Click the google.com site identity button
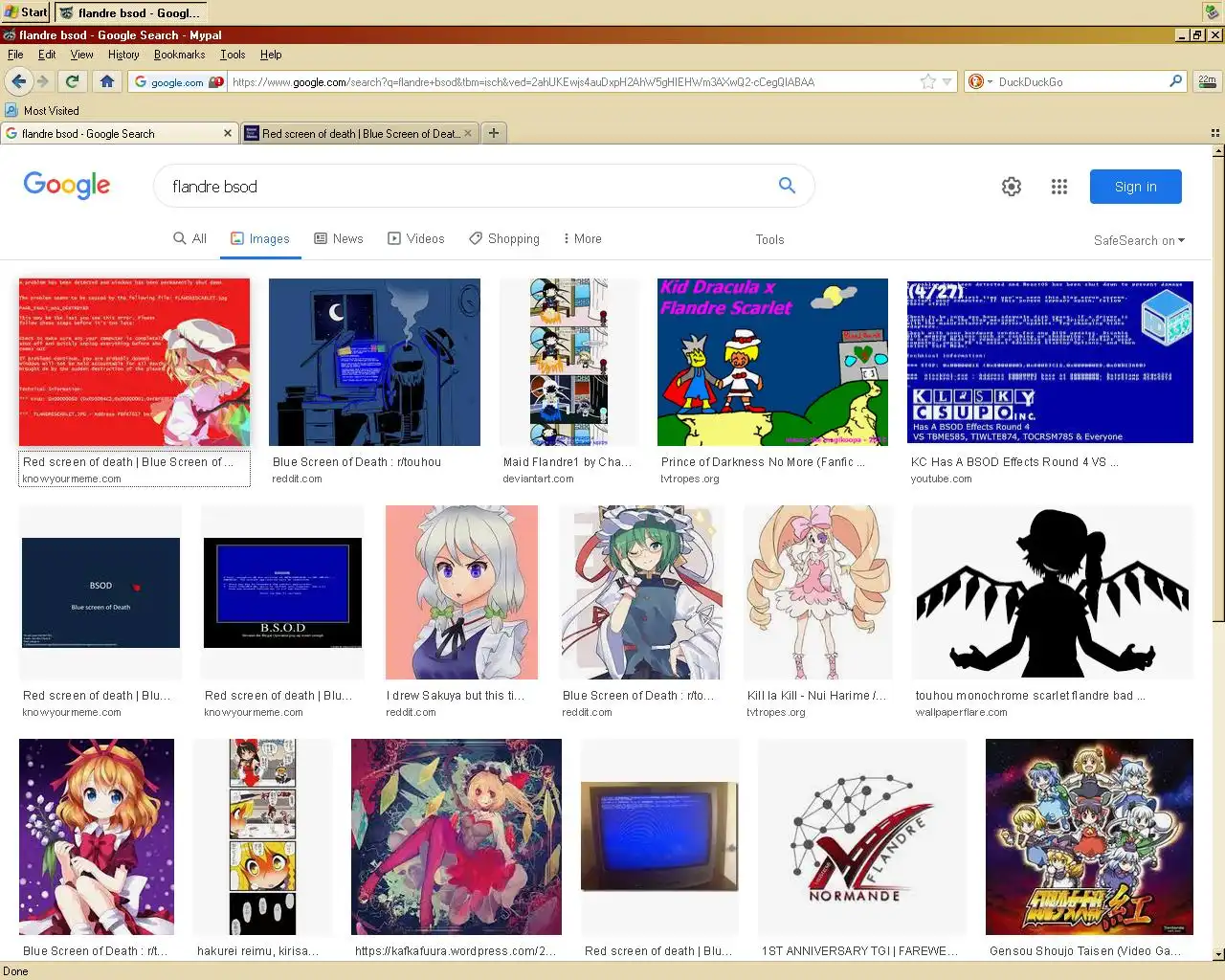The width and height of the screenshot is (1225, 980). click(x=178, y=81)
